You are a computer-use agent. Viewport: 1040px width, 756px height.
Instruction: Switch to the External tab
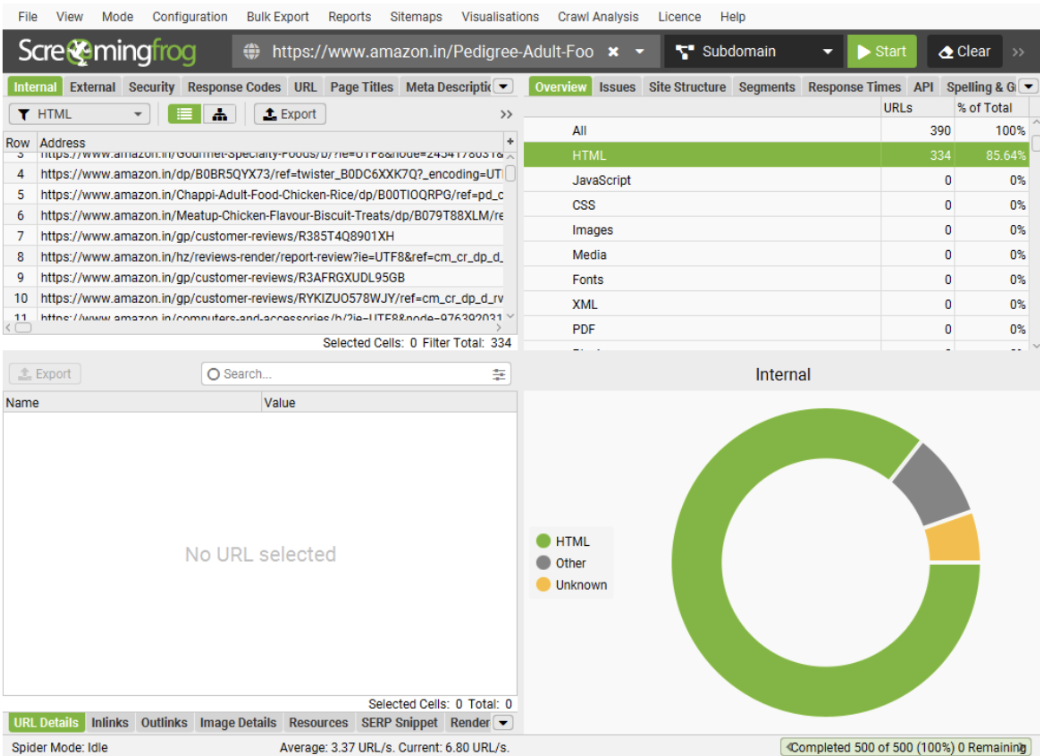(x=92, y=87)
